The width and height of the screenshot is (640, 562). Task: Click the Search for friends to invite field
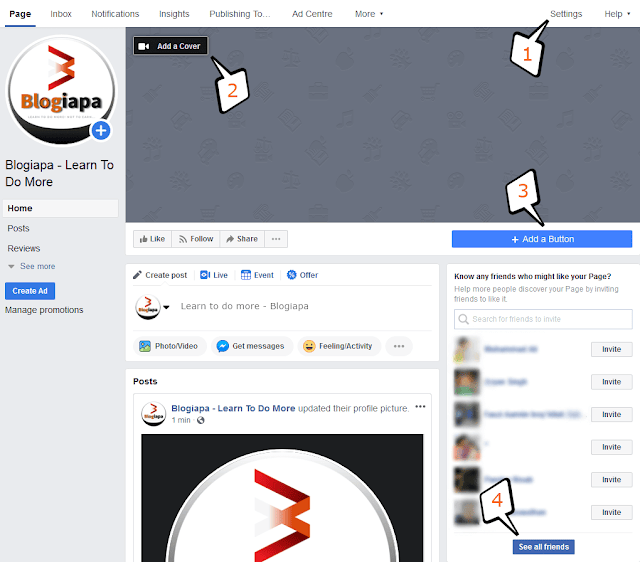543,319
